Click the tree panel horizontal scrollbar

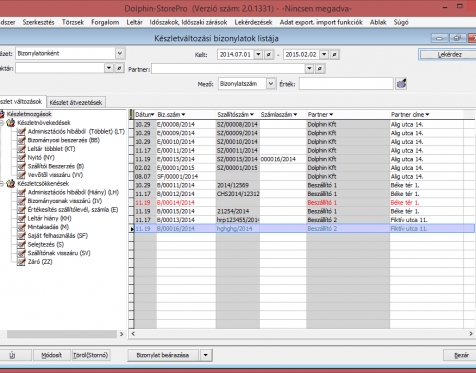pyautogui.click(x=62, y=334)
